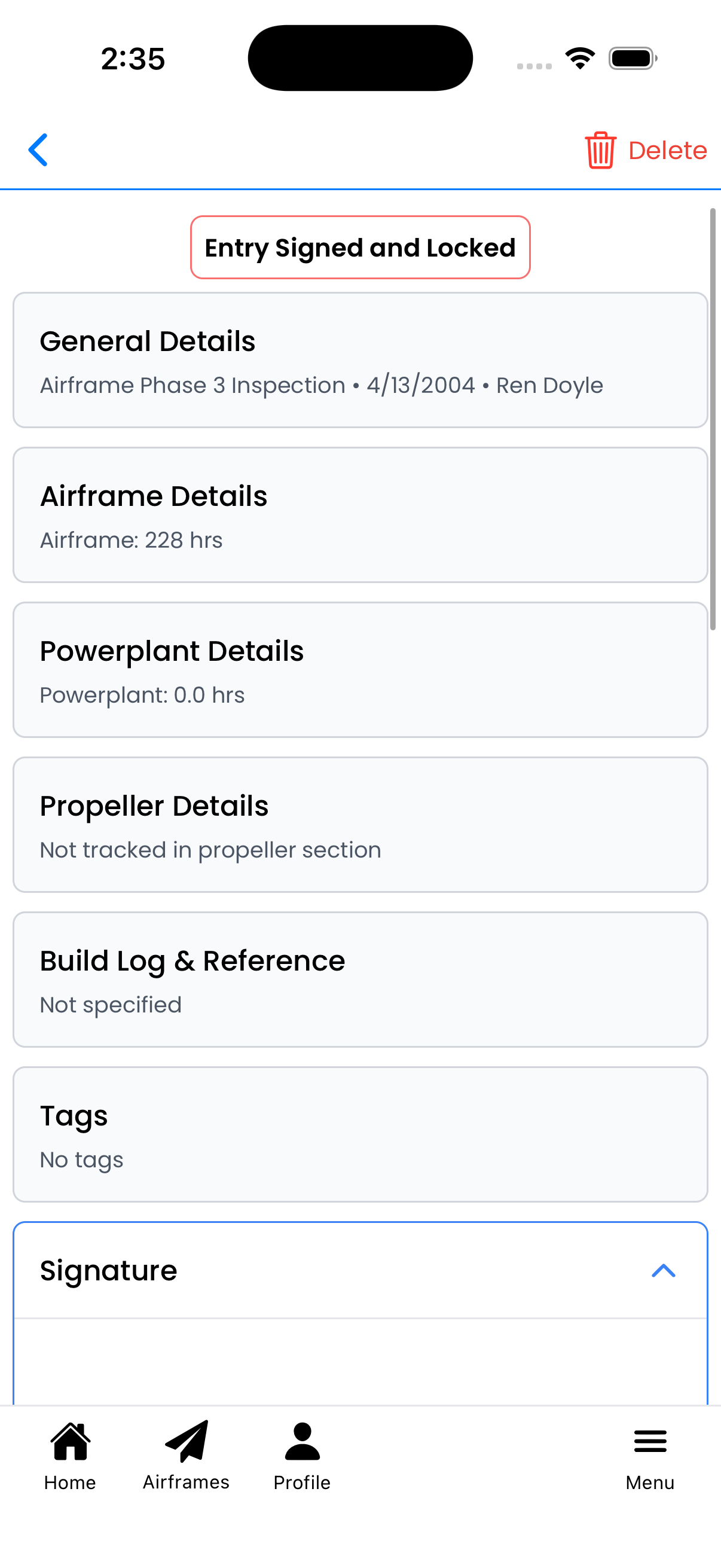
Task: Go to the Profile tab label
Action: [x=302, y=1482]
